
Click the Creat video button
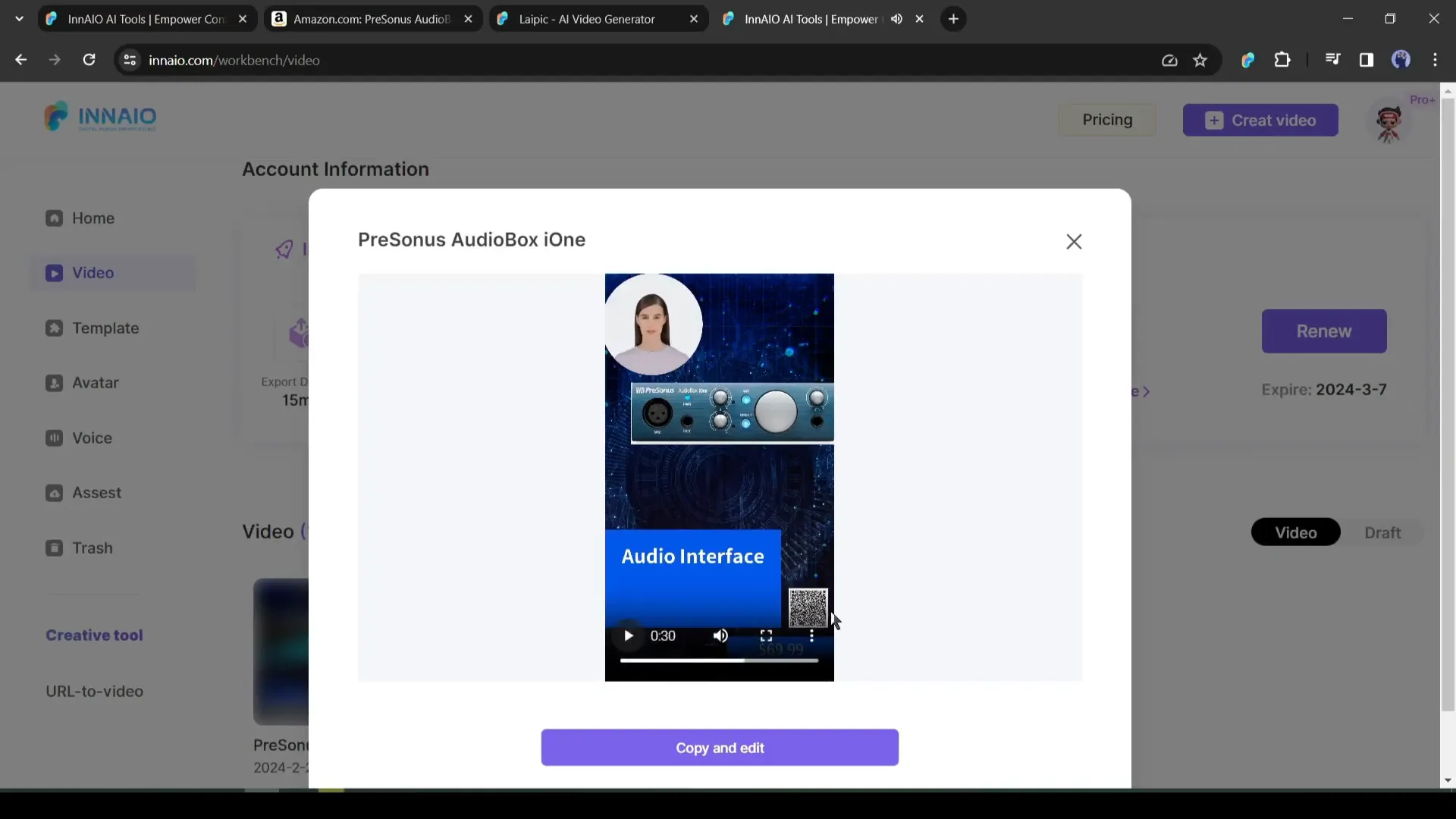point(1260,121)
